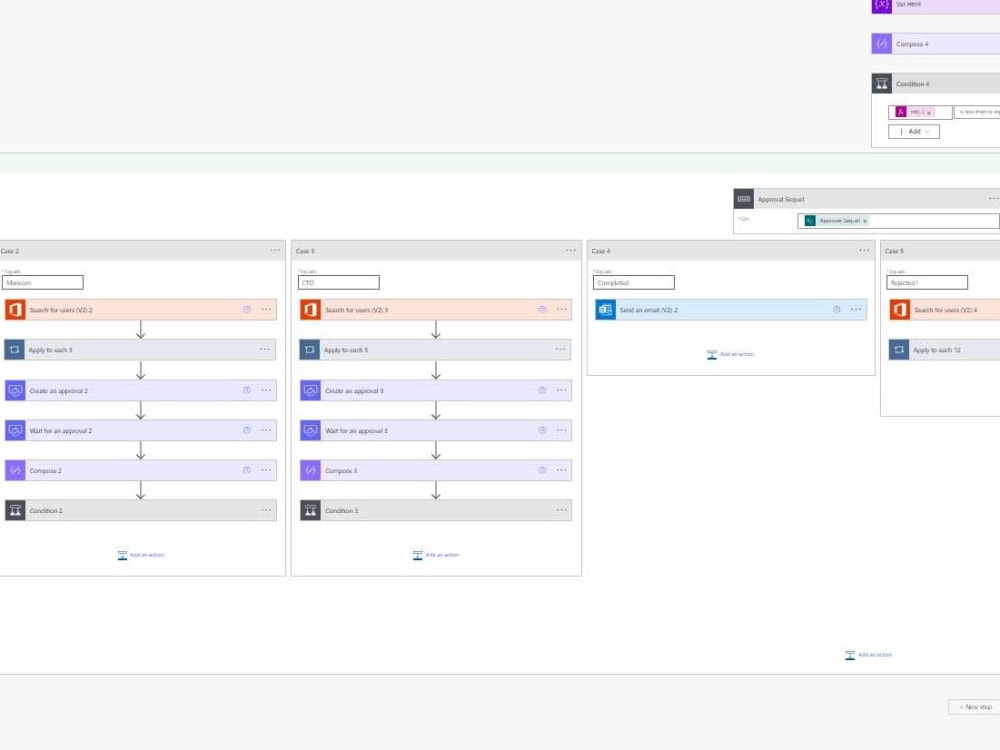Click the Var Html variable icon
This screenshot has width=1000, height=750.
click(x=881, y=6)
